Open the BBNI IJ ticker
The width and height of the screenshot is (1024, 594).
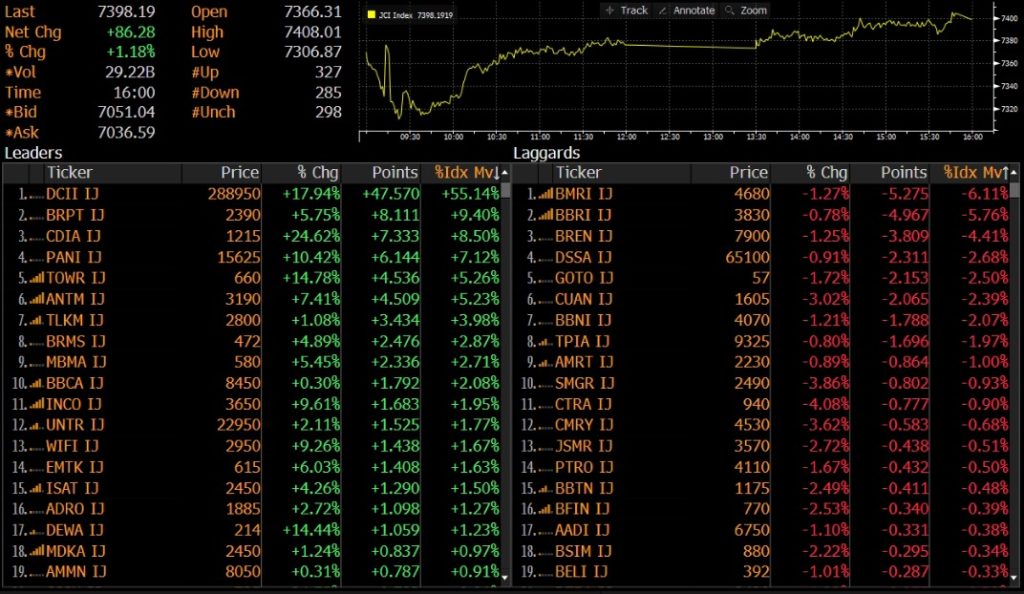pyautogui.click(x=584, y=320)
